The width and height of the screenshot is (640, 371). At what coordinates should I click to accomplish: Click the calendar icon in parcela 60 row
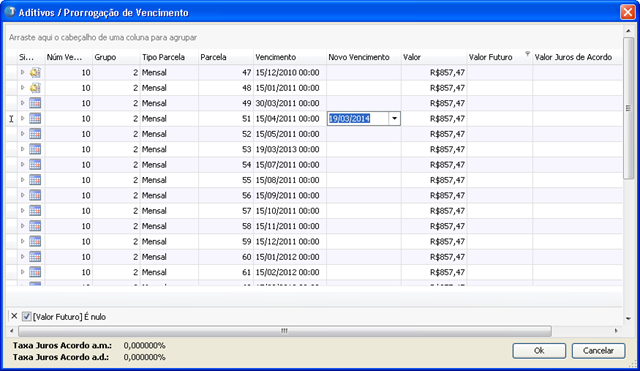pos(35,257)
